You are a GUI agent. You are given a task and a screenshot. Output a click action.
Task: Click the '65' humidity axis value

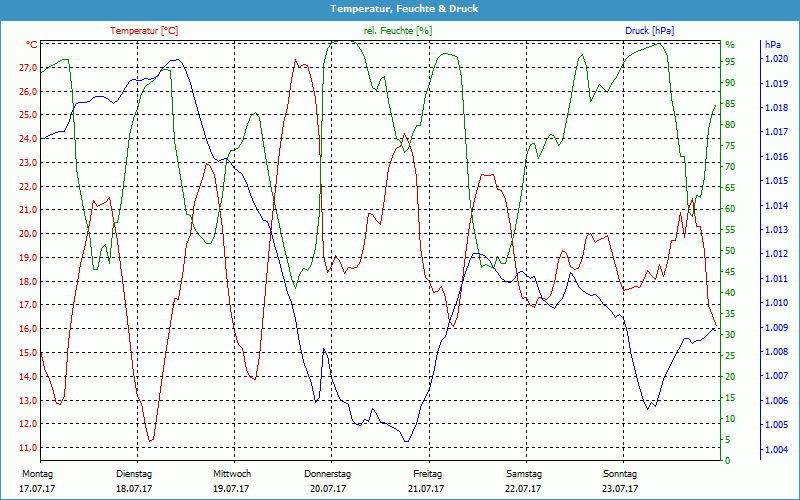(x=730, y=187)
